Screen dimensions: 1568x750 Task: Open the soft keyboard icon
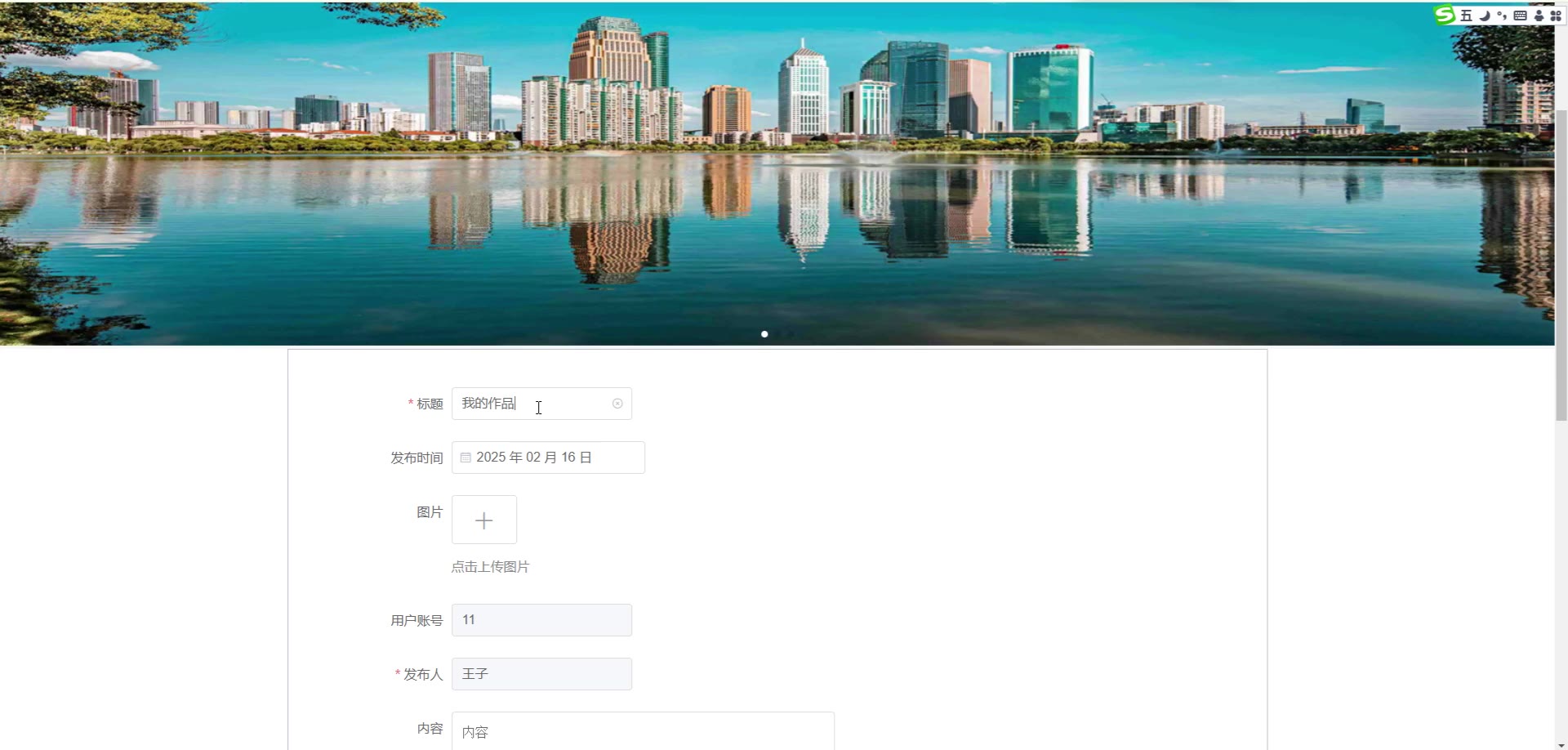(1520, 16)
